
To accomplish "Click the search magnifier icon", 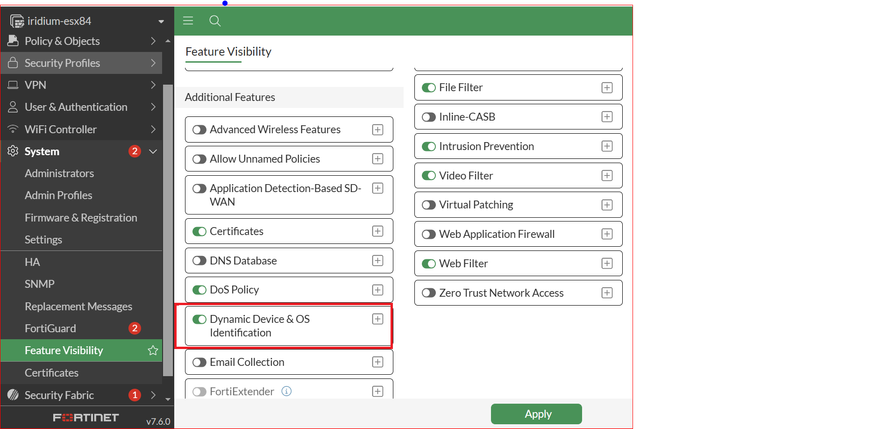I will click(x=215, y=21).
